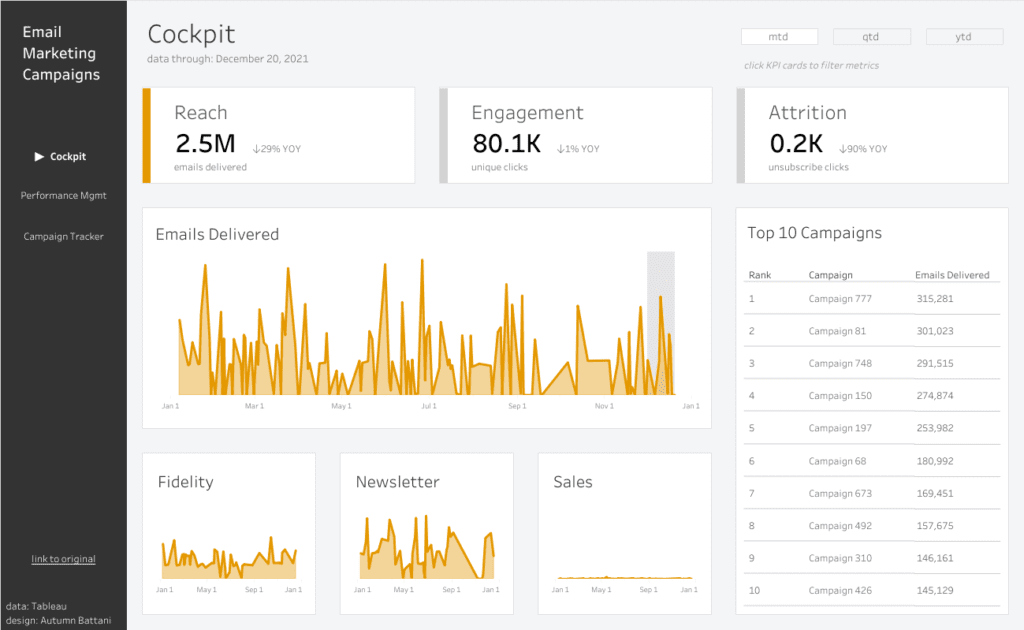Click the Rank column header
The image size is (1024, 630).
[760, 275]
